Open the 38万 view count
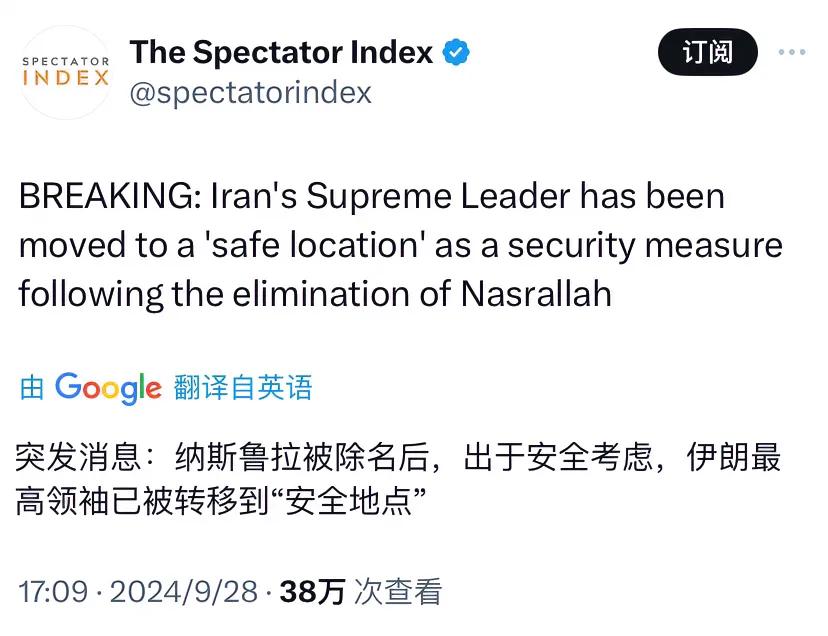 [x=312, y=591]
